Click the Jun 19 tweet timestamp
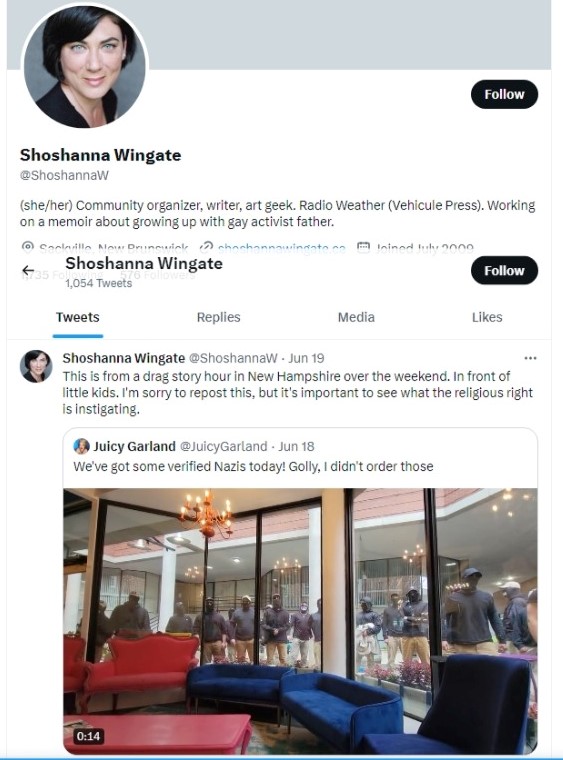This screenshot has height=760, width=563. [x=306, y=358]
